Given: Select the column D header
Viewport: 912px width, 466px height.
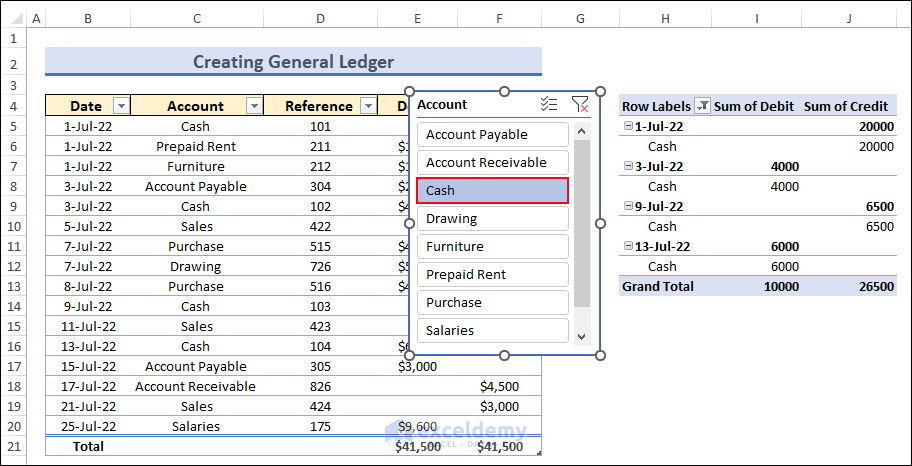Looking at the screenshot, I should 319,19.
